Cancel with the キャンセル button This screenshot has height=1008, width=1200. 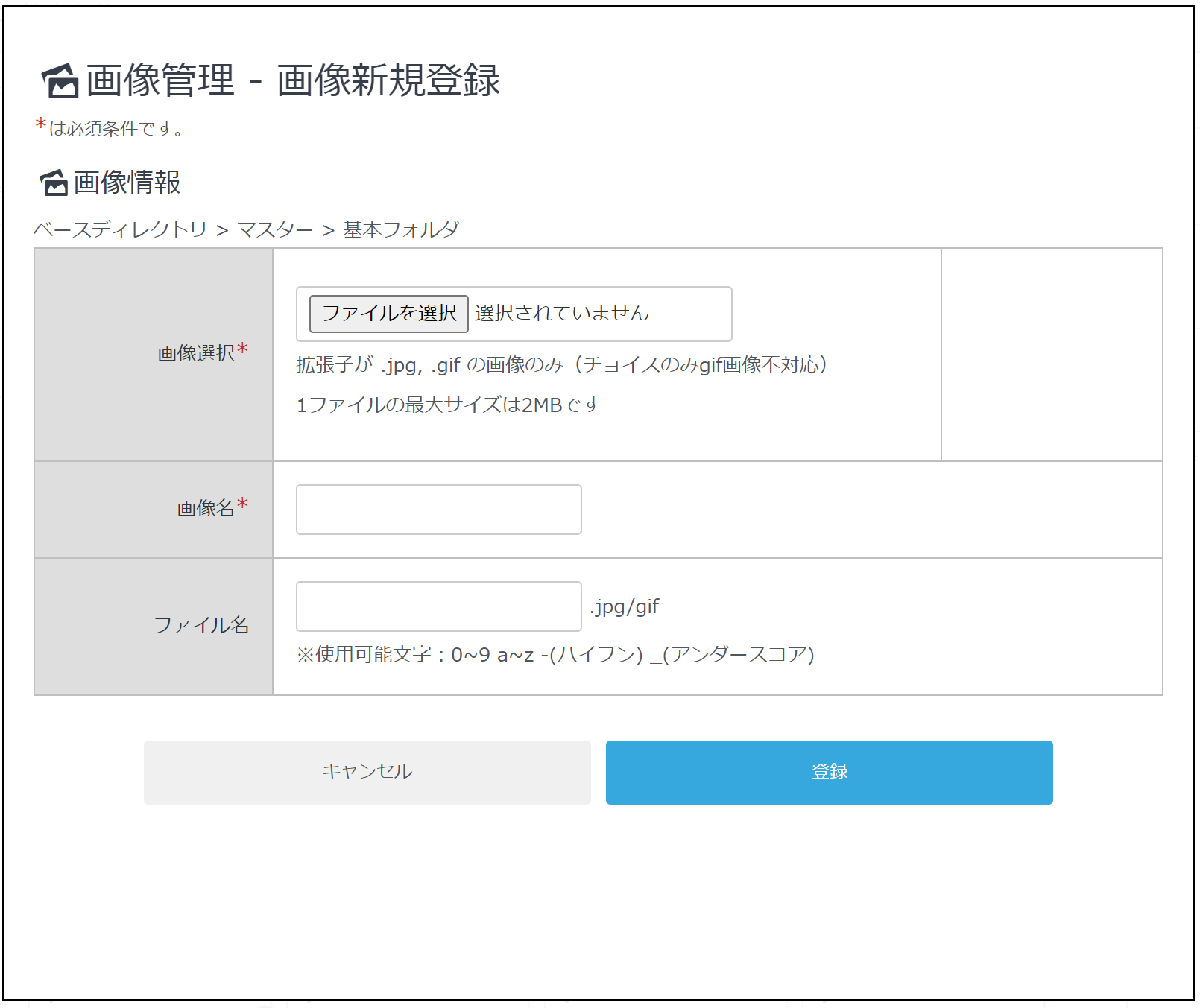367,772
